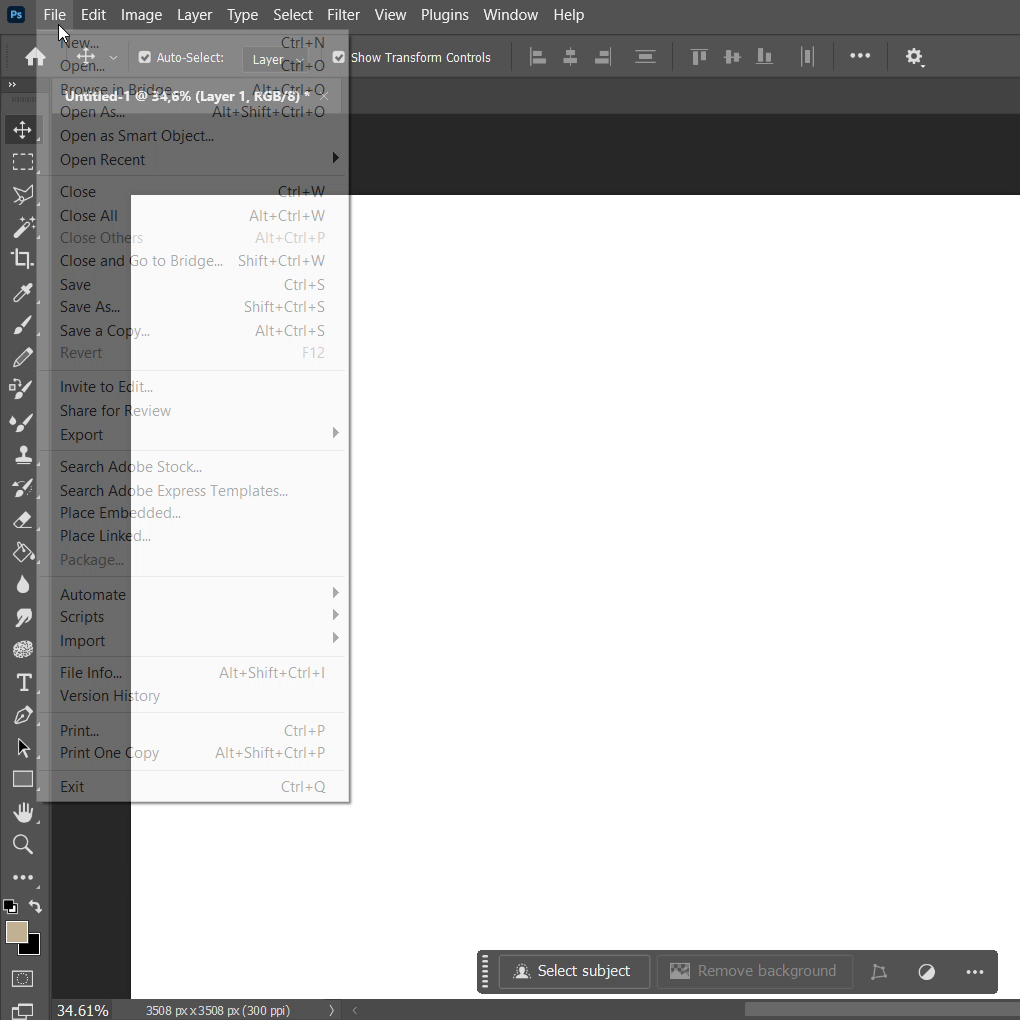Select the Type tool
The height and width of the screenshot is (1020, 1020).
(x=23, y=682)
